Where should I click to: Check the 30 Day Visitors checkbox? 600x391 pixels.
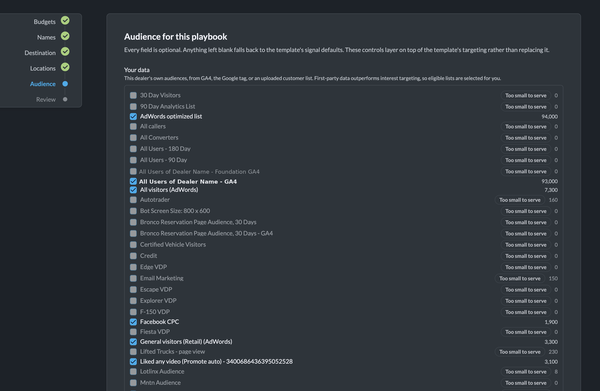point(133,95)
